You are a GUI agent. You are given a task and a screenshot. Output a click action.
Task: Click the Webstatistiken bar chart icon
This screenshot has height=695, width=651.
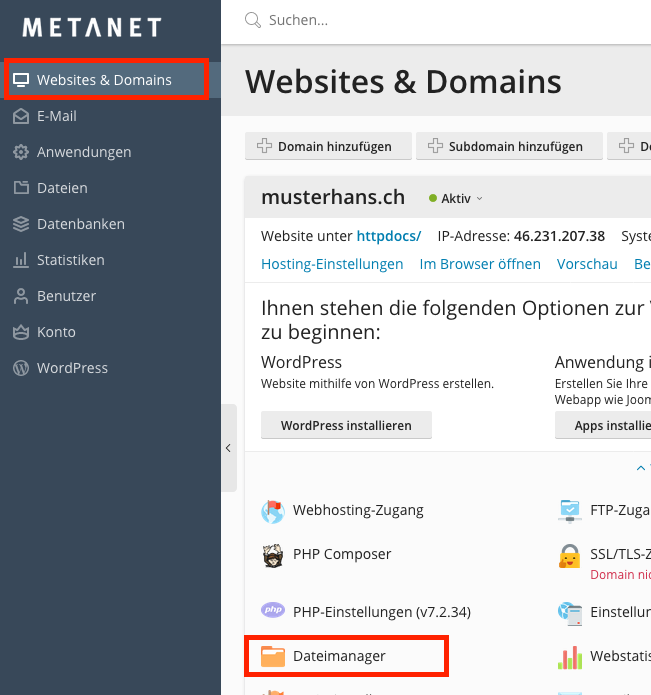point(570,657)
